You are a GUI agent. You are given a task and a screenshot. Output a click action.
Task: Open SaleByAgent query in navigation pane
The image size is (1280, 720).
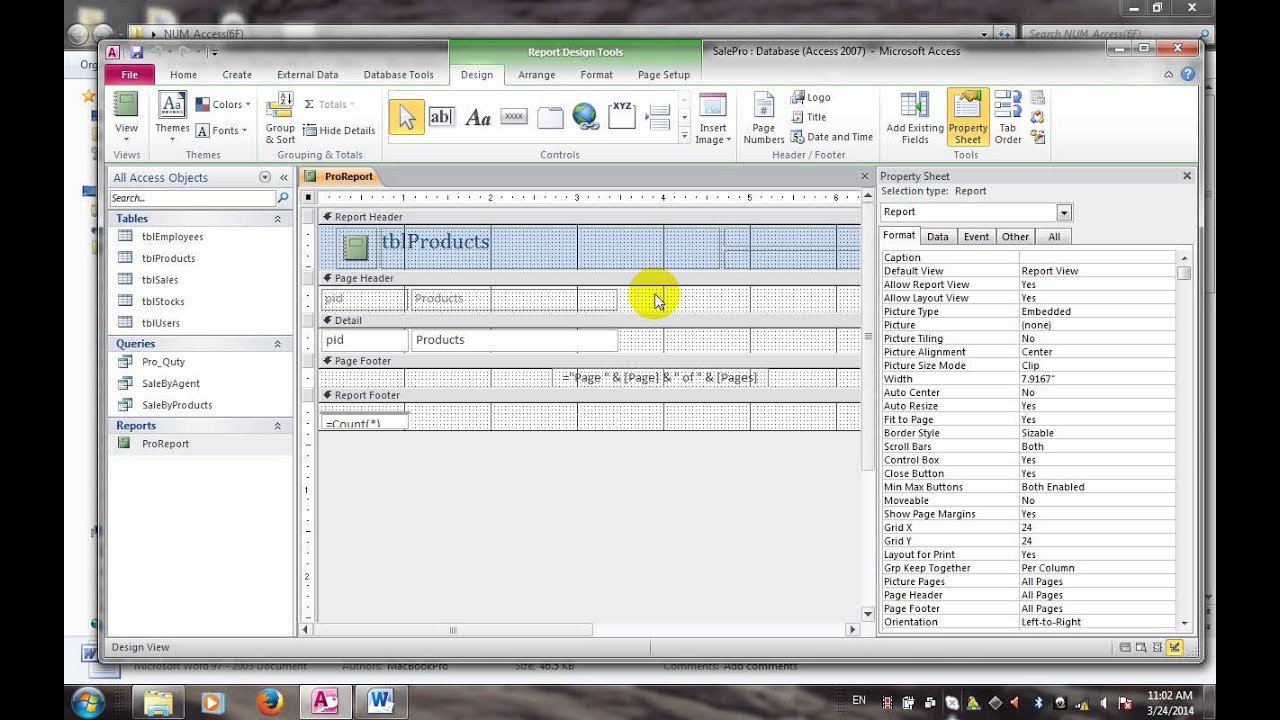click(171, 383)
